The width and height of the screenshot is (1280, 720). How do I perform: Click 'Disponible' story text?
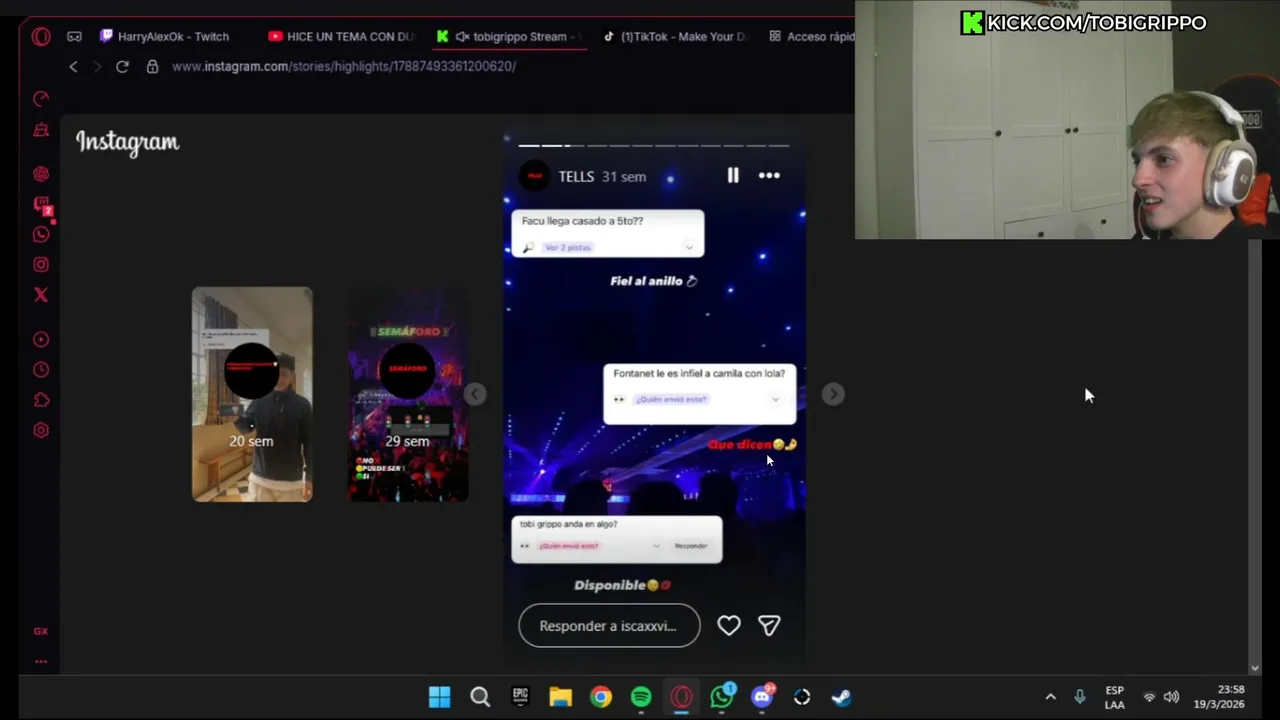(x=622, y=585)
